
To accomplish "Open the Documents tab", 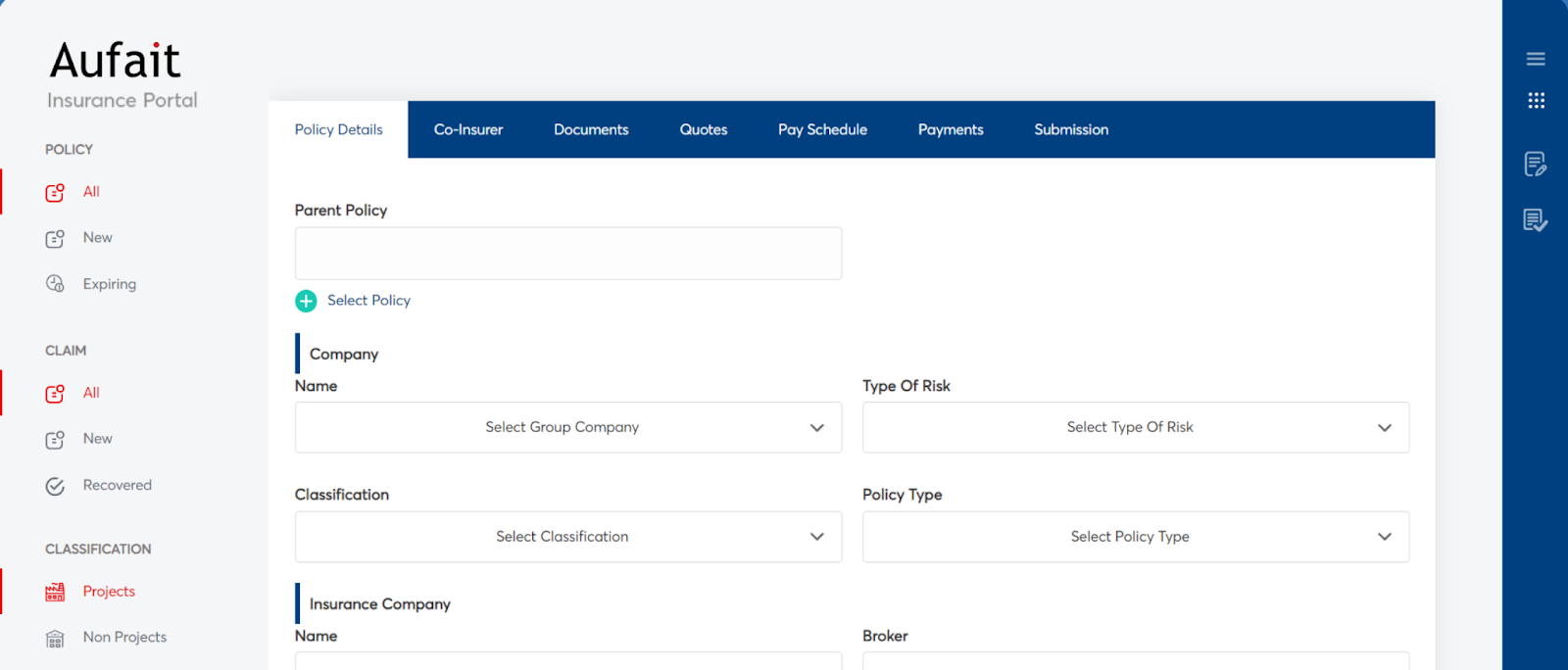I will click(x=591, y=129).
